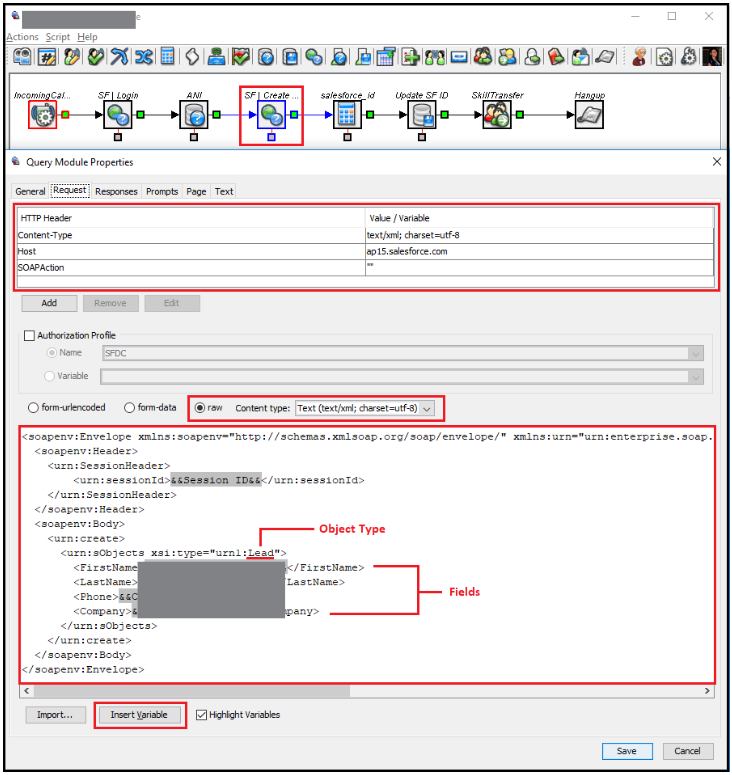The height and width of the screenshot is (775, 732).
Task: Open the Text tab
Action: coord(224,191)
